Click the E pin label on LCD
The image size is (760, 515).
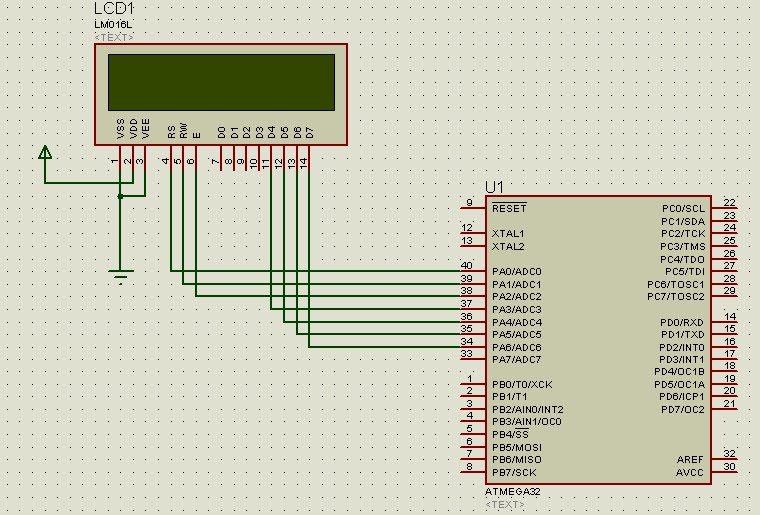196,135
